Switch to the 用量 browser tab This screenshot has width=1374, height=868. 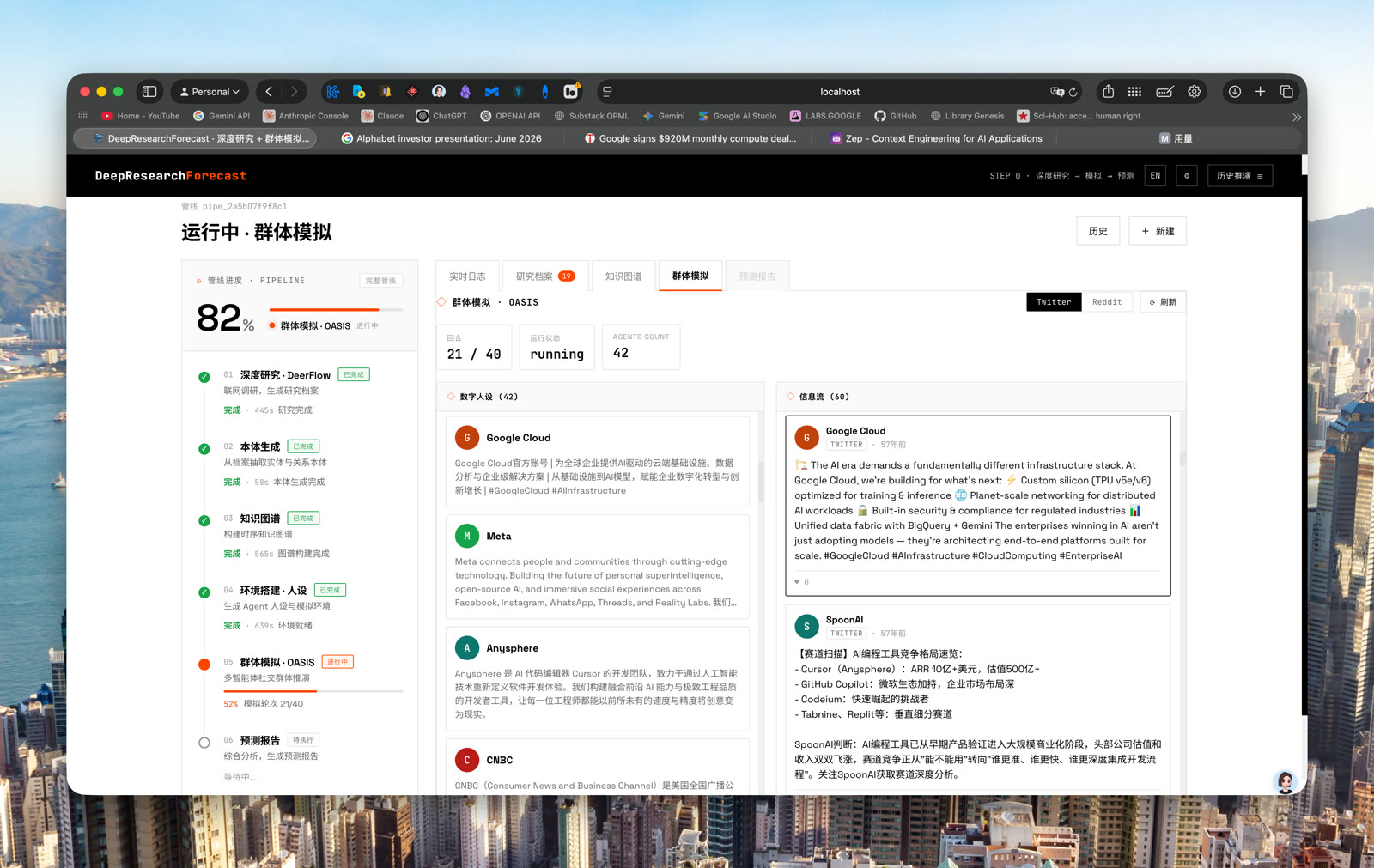pyautogui.click(x=1176, y=138)
